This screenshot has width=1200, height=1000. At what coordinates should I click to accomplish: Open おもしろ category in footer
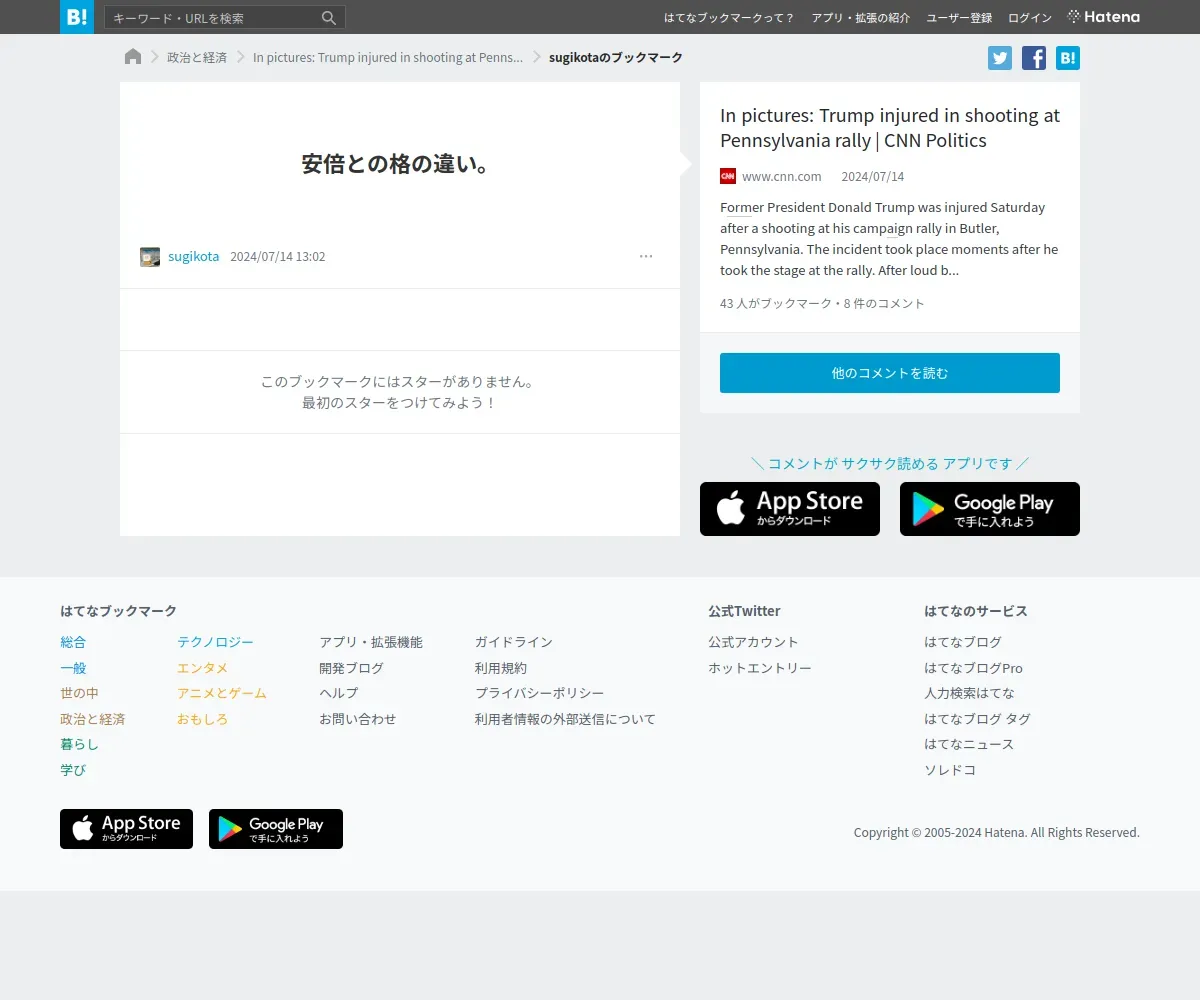point(202,719)
